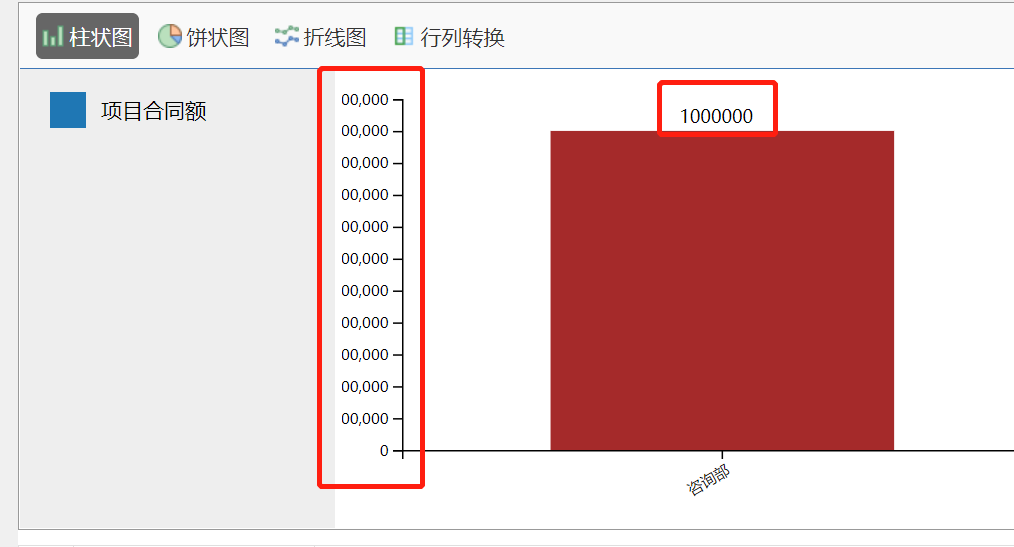Click the pie chart icon beside 饼状图
The height and width of the screenshot is (547, 1014).
point(169,36)
